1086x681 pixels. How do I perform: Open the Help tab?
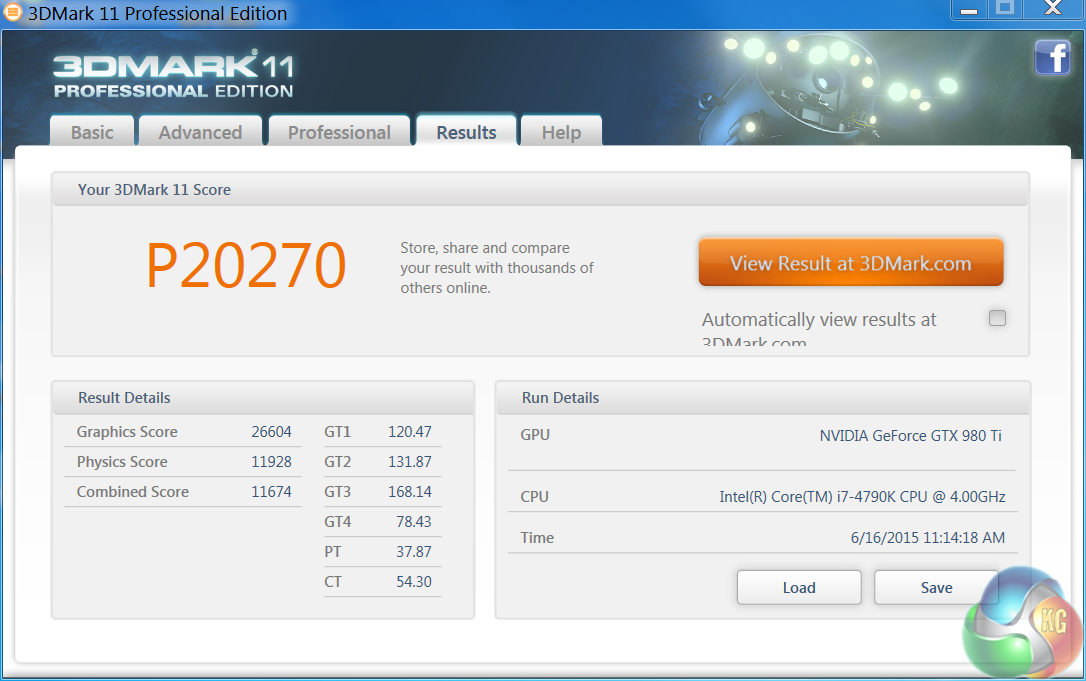coord(561,132)
